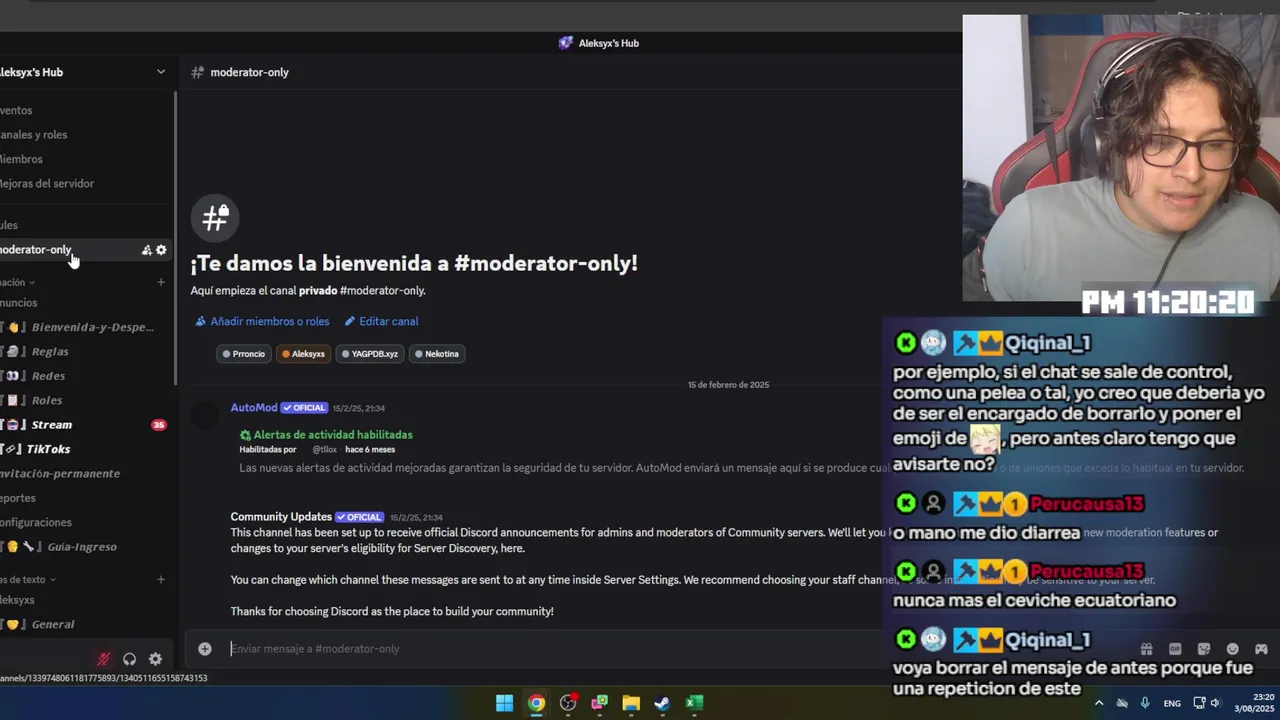The width and height of the screenshot is (1280, 720).
Task: Open the game controller apps icon
Action: click(1261, 649)
